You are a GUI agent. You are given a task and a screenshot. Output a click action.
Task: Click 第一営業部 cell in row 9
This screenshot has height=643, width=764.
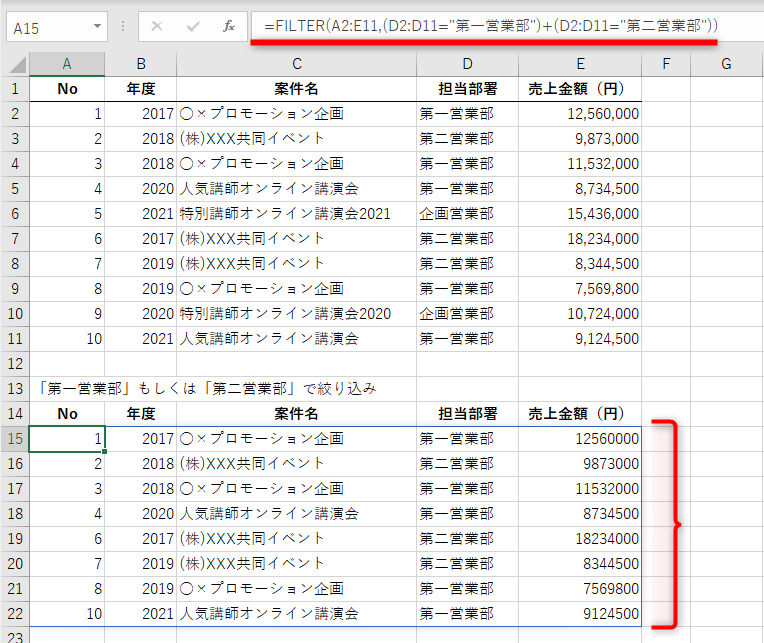[467, 289]
